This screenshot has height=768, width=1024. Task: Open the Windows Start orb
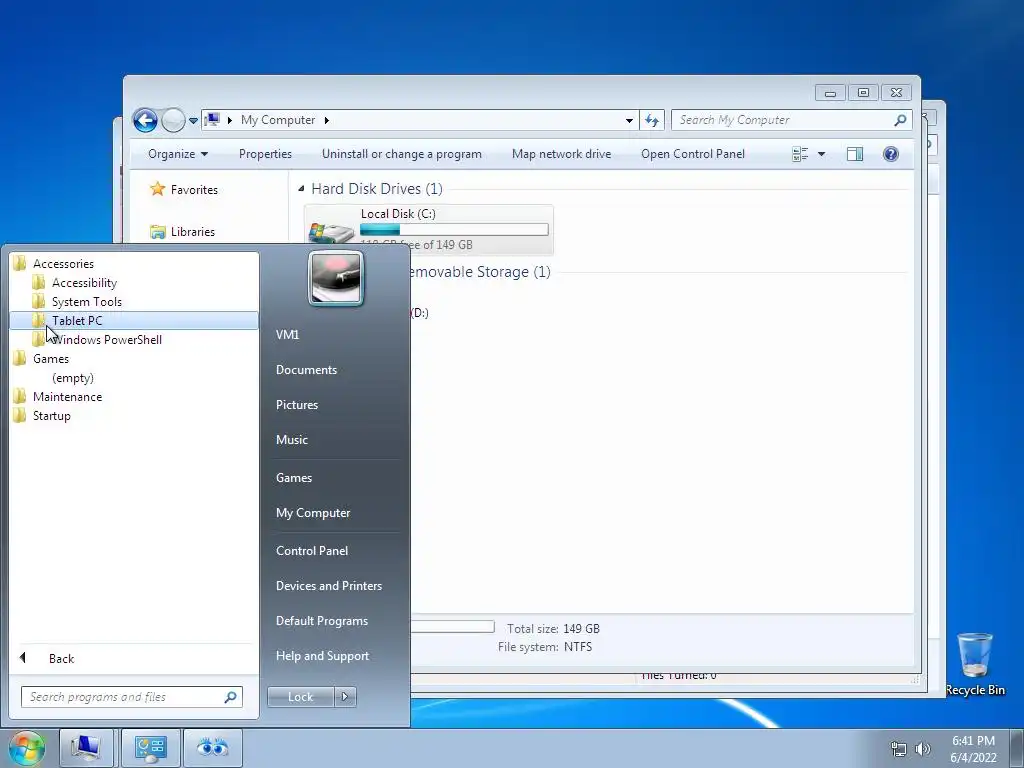(x=27, y=748)
